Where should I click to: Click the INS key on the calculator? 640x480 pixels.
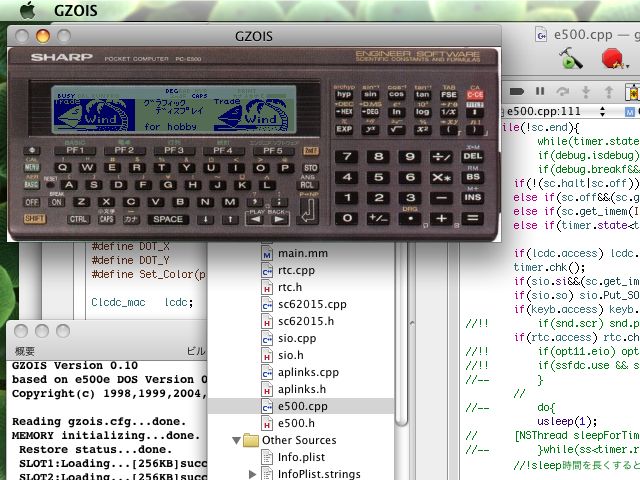click(473, 198)
